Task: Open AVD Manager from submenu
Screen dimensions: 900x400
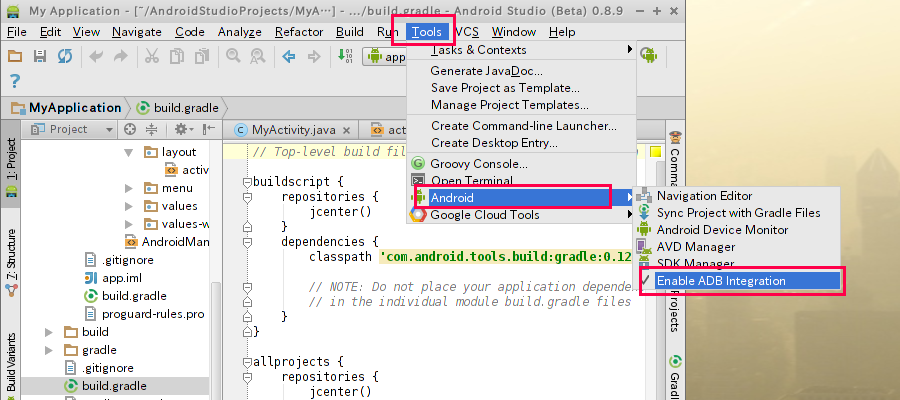Action: point(737,247)
